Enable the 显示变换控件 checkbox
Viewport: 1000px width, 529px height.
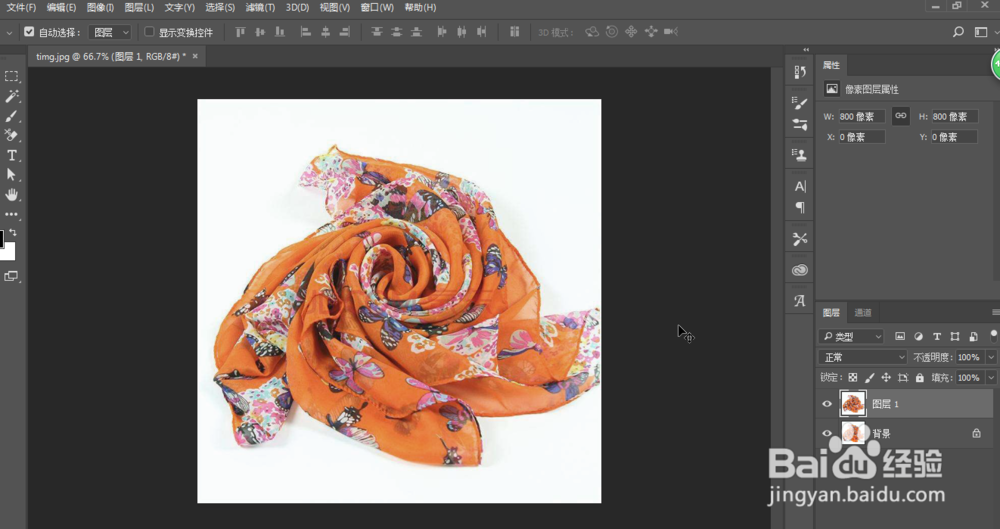(149, 31)
